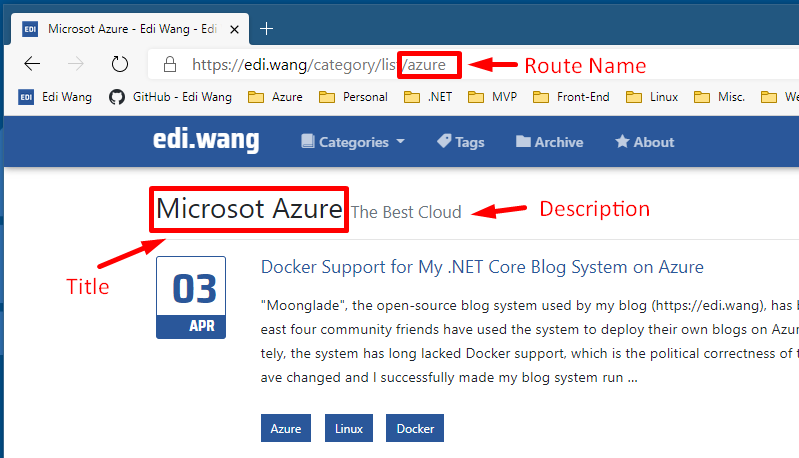
Task: Open the GitHub - Edi Wang bookmark
Action: coord(170,97)
